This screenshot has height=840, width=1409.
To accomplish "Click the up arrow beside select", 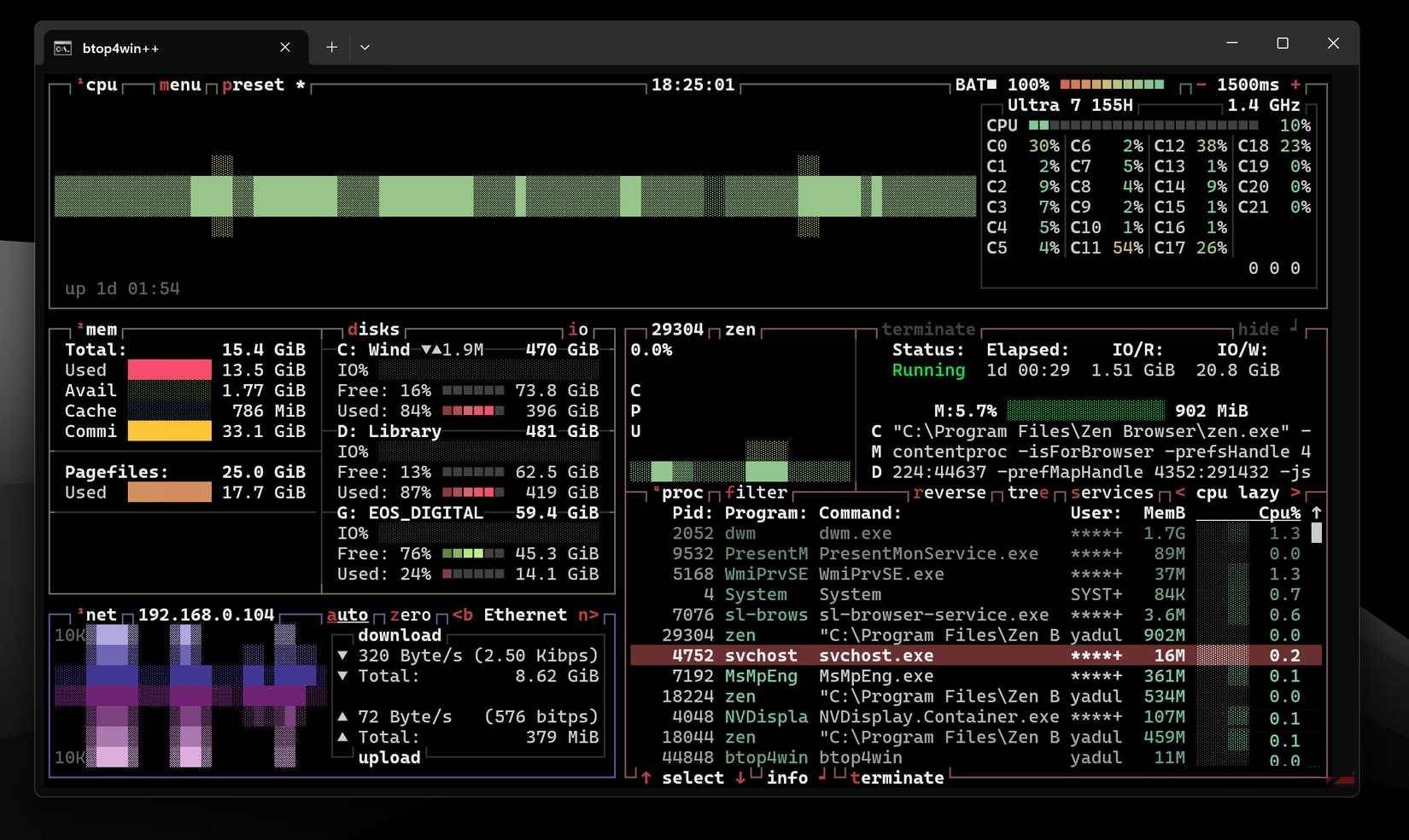I will point(646,778).
